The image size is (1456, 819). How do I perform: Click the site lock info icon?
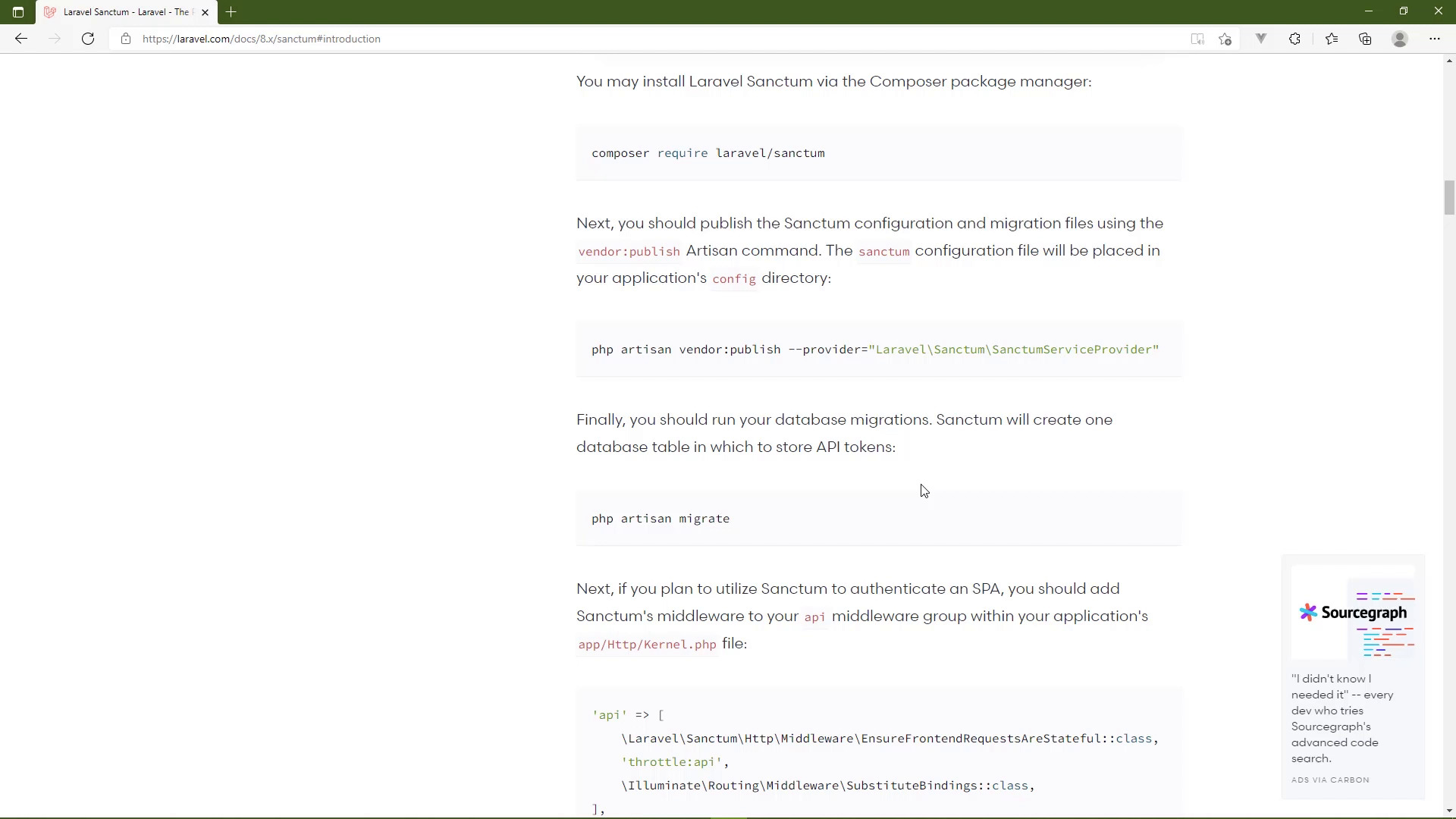(x=126, y=39)
